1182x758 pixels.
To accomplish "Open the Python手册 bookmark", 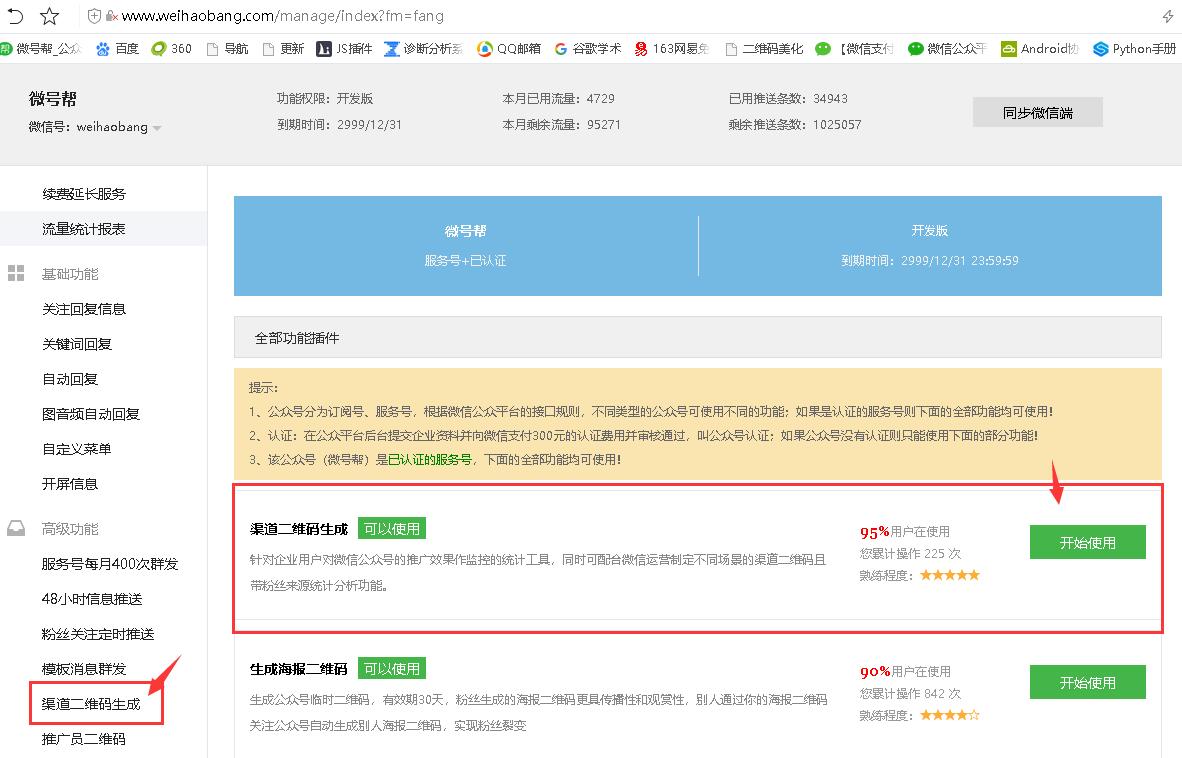I will click(1135, 48).
